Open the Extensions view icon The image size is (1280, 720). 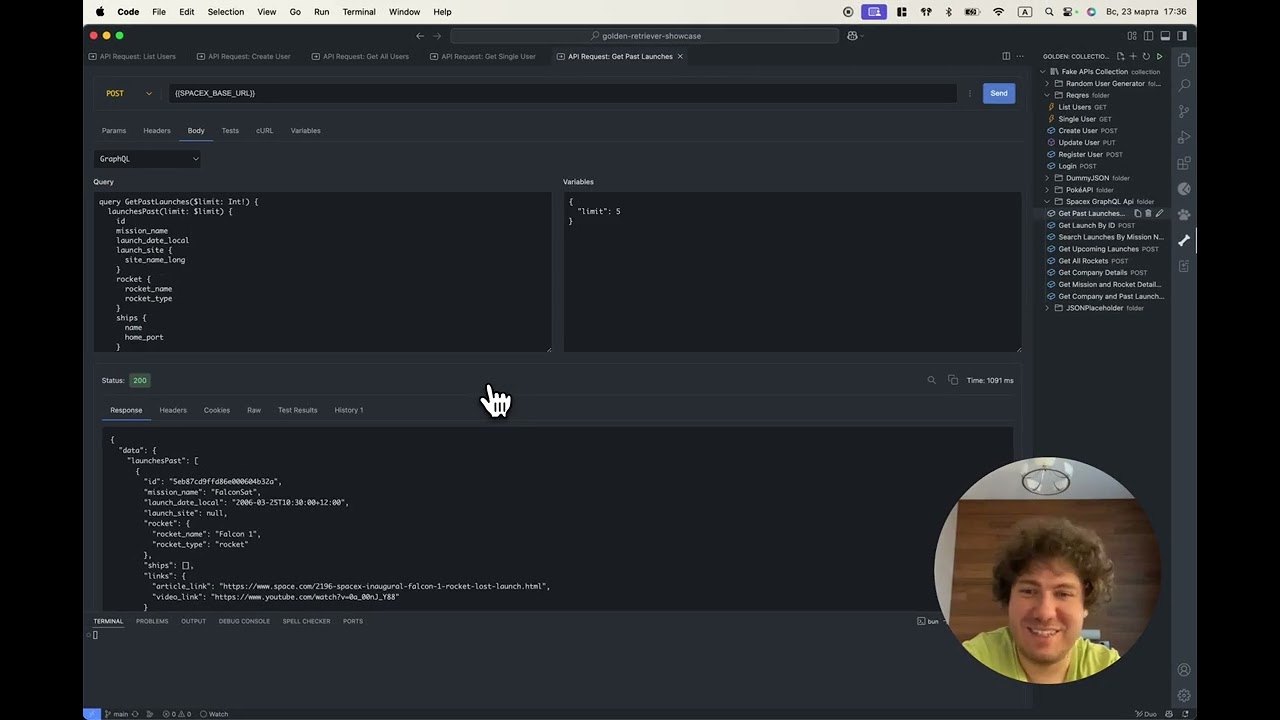[x=1184, y=163]
